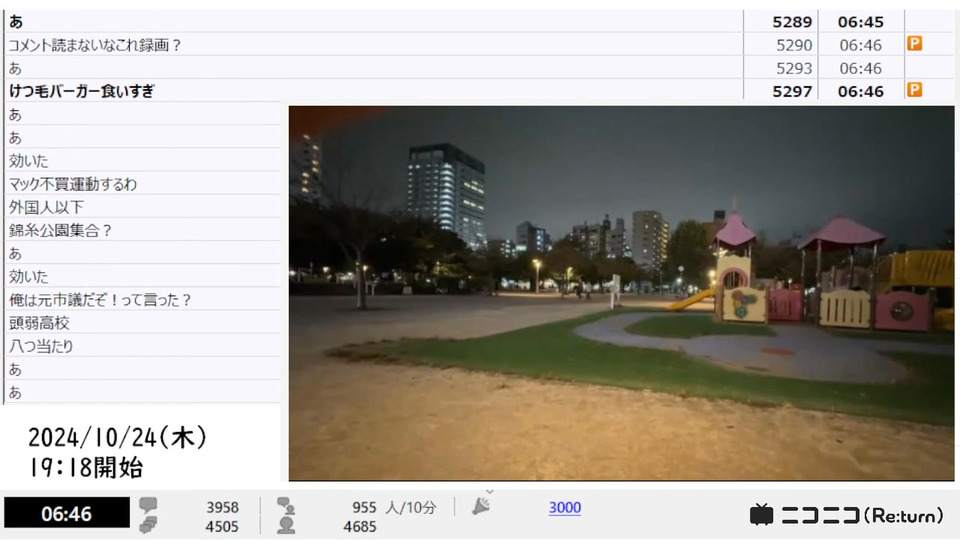Click the 'ニコニコ(Re:turn)' logo text
Screen dimensions: 960x540
click(862, 516)
